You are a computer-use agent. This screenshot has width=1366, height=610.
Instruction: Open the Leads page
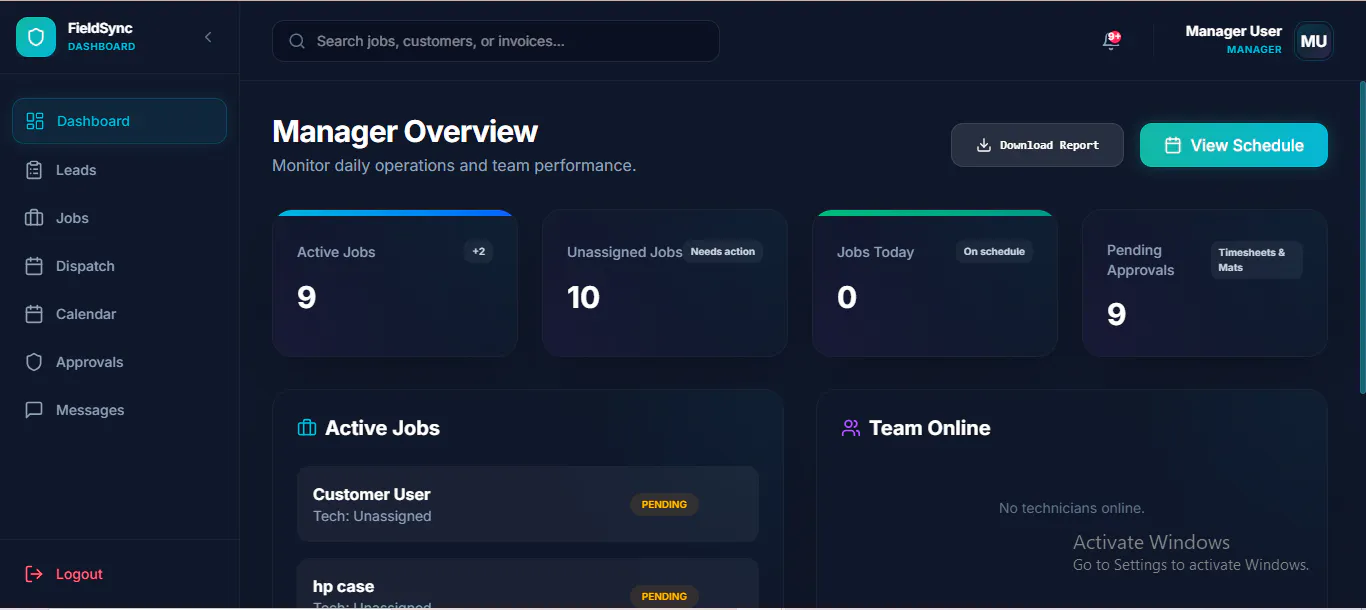(119, 170)
